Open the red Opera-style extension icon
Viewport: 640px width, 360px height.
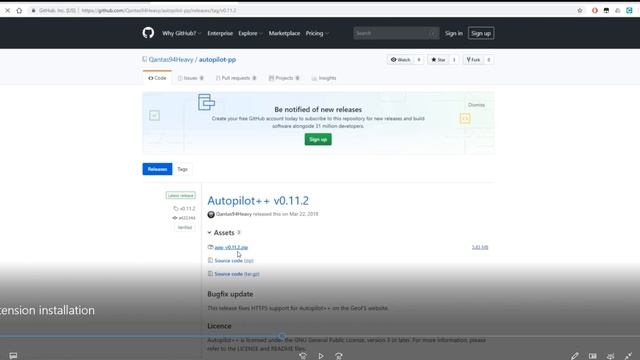pos(595,11)
